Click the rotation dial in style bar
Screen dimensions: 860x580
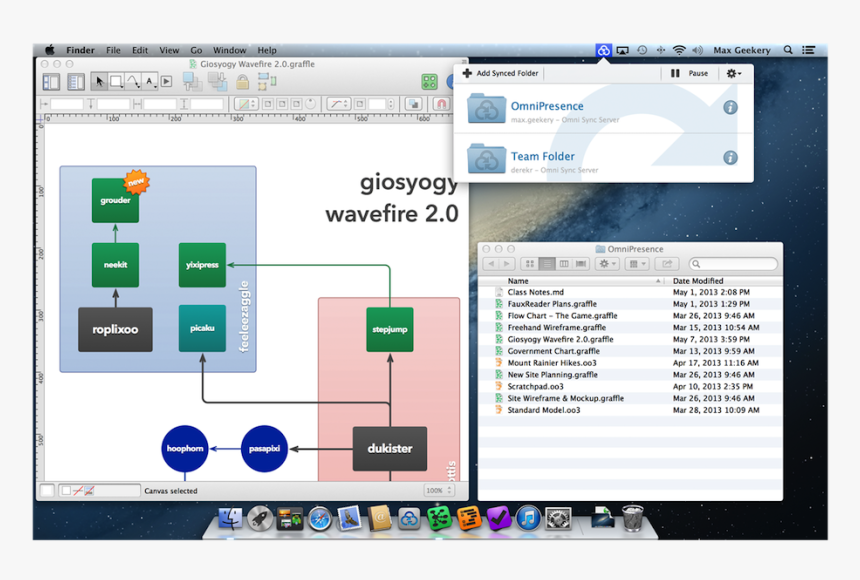pyautogui.click(x=310, y=104)
